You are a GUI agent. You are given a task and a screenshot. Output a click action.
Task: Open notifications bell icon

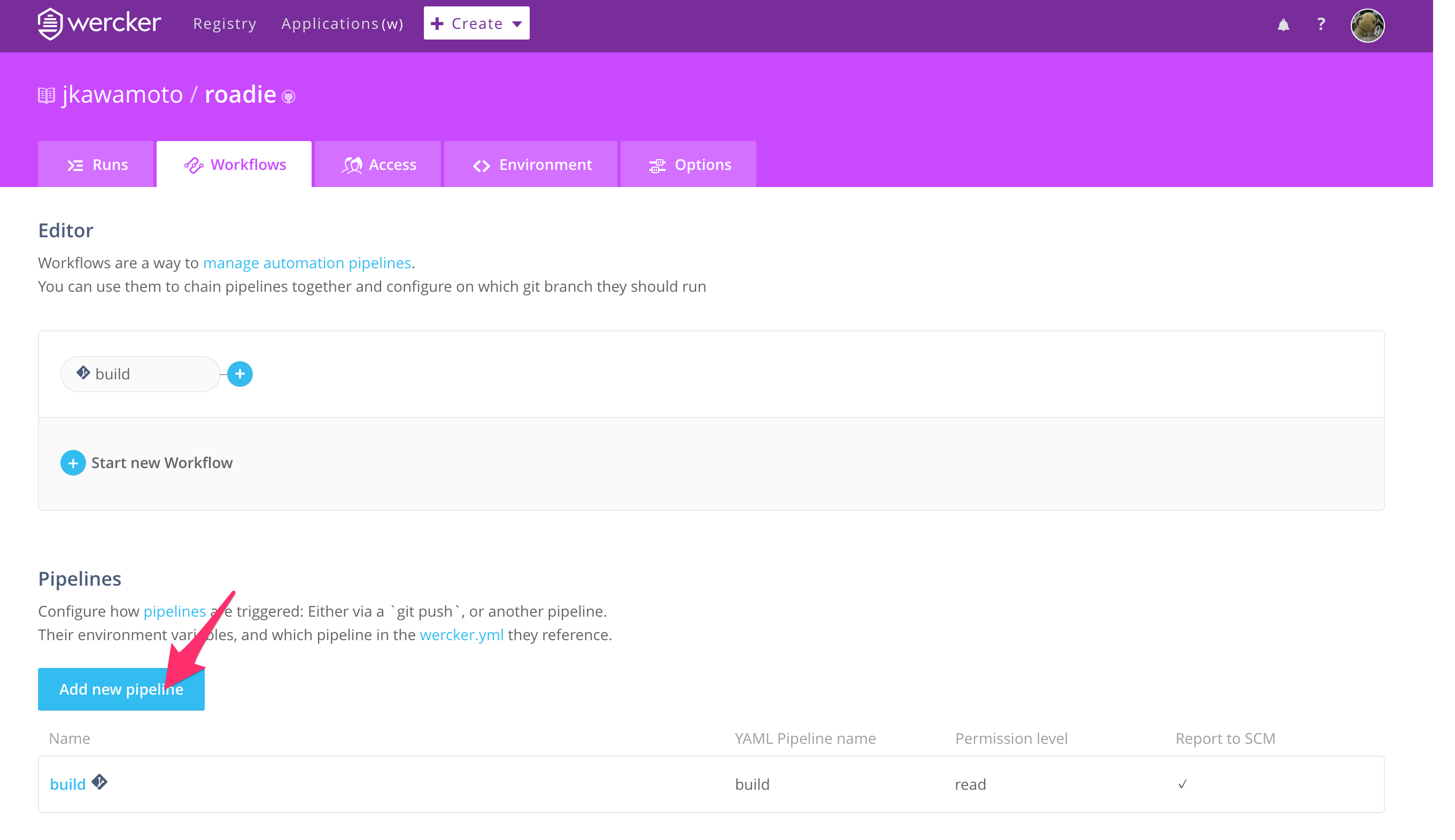pos(1282,25)
